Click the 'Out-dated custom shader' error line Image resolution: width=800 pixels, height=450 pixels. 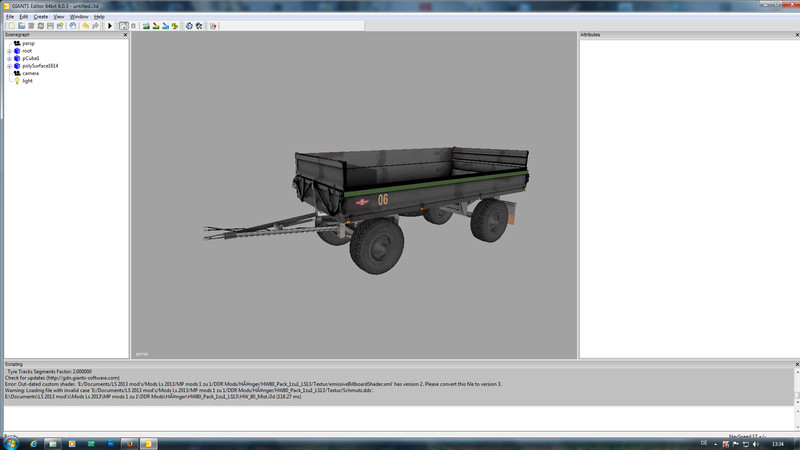coord(253,384)
